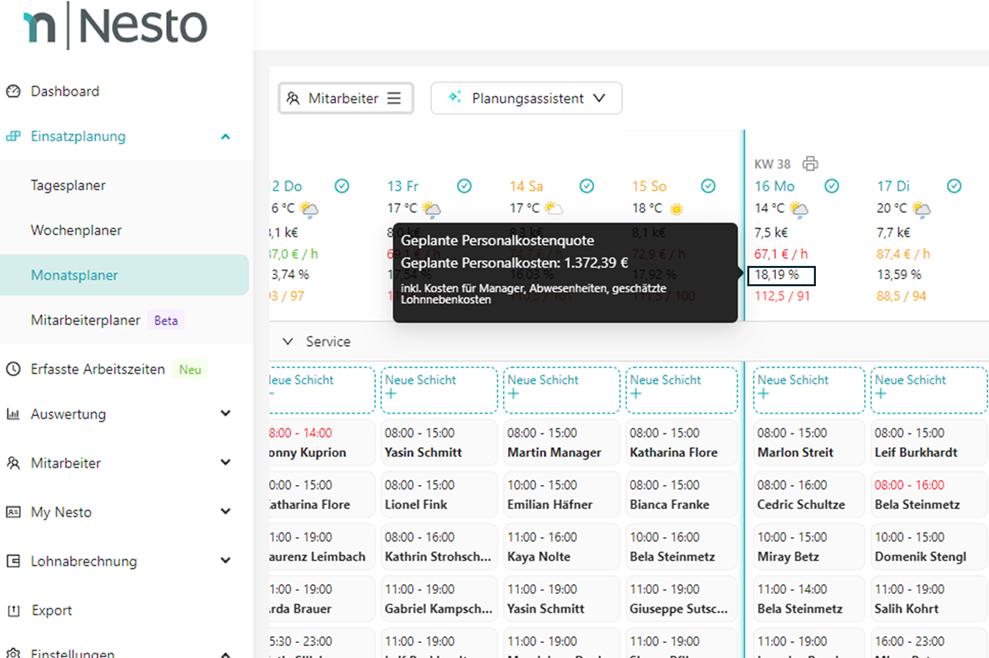Viewport: 989px width, 658px height.
Task: Click the Dashboard gauge icon in sidebar
Action: (13, 91)
